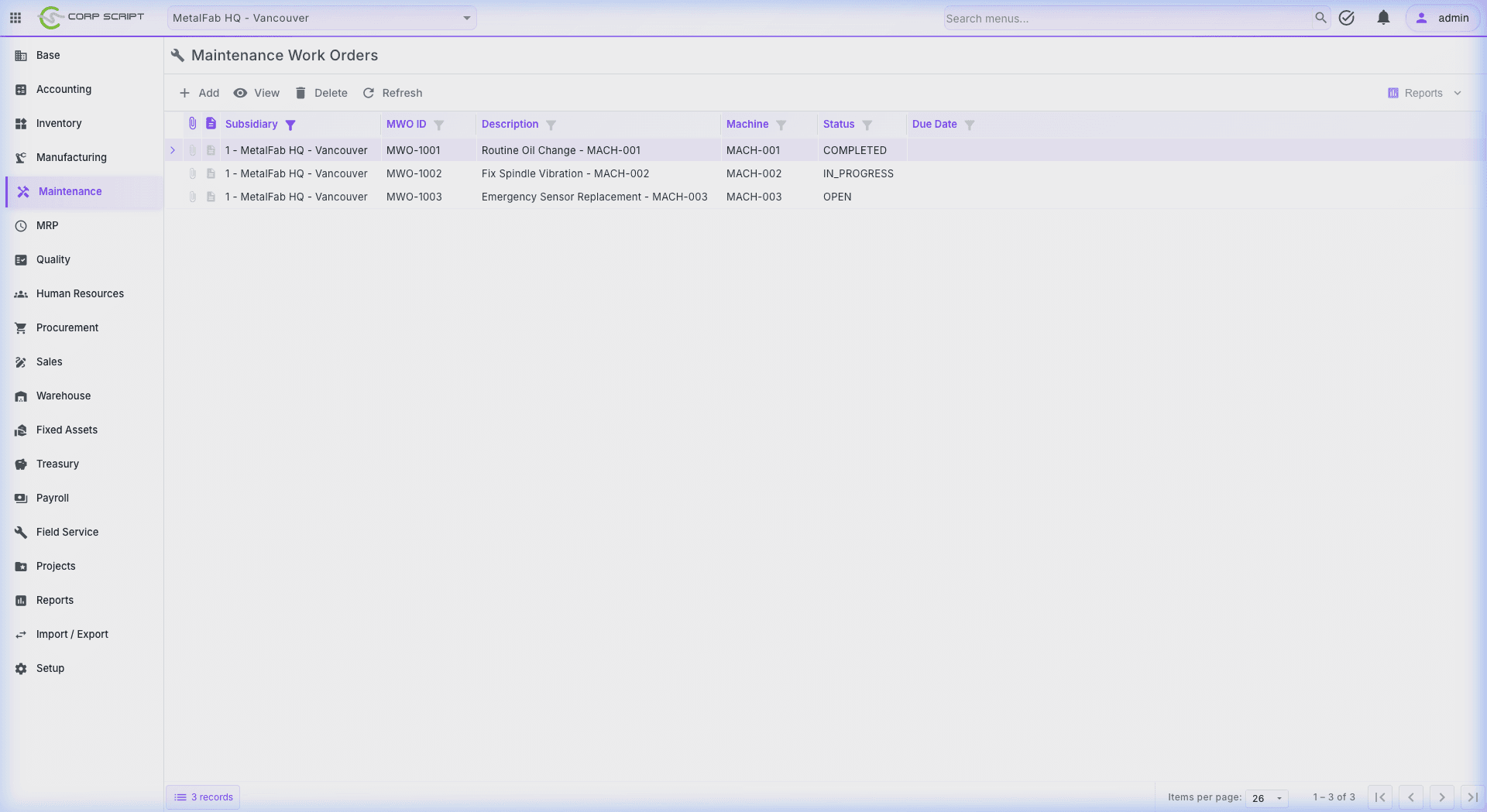Click the admin user profile icon
This screenshot has width=1487, height=812.
pyautogui.click(x=1422, y=18)
